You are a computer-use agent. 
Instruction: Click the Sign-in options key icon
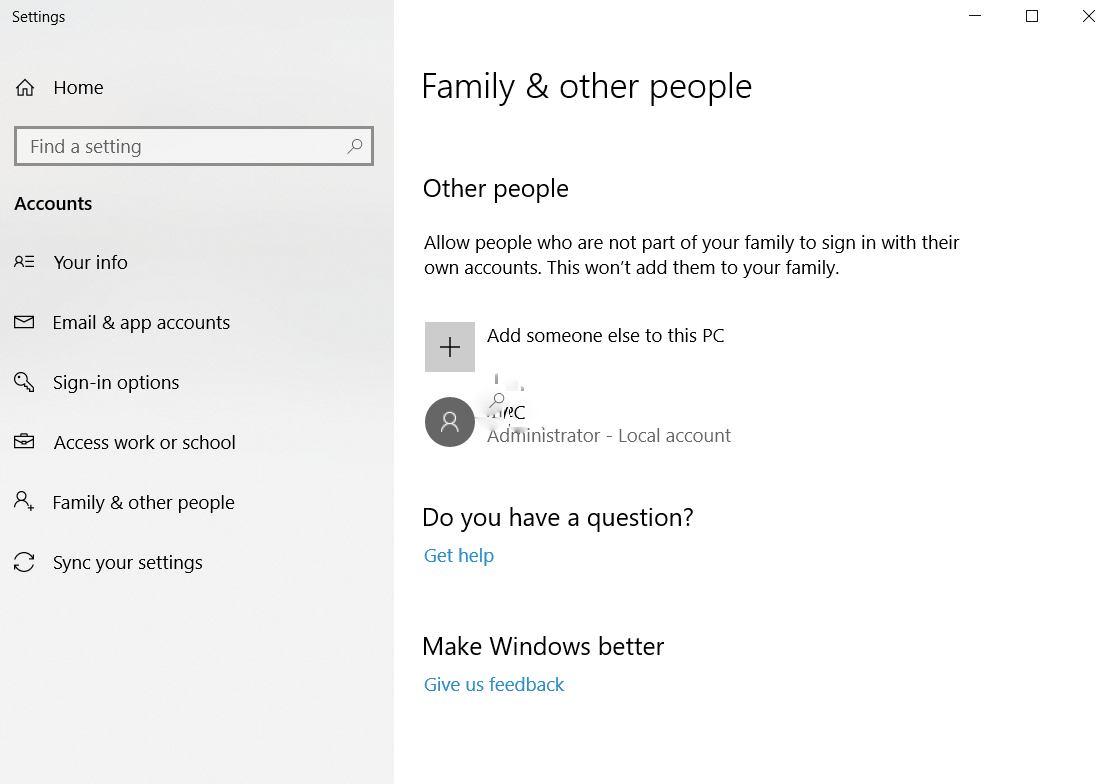(24, 383)
